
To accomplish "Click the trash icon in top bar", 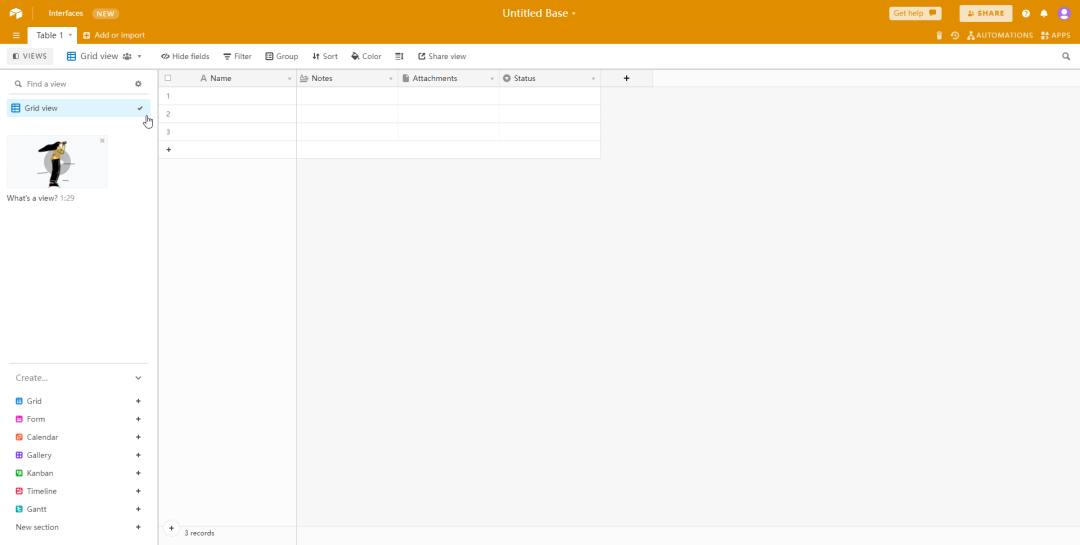I will click(x=939, y=35).
